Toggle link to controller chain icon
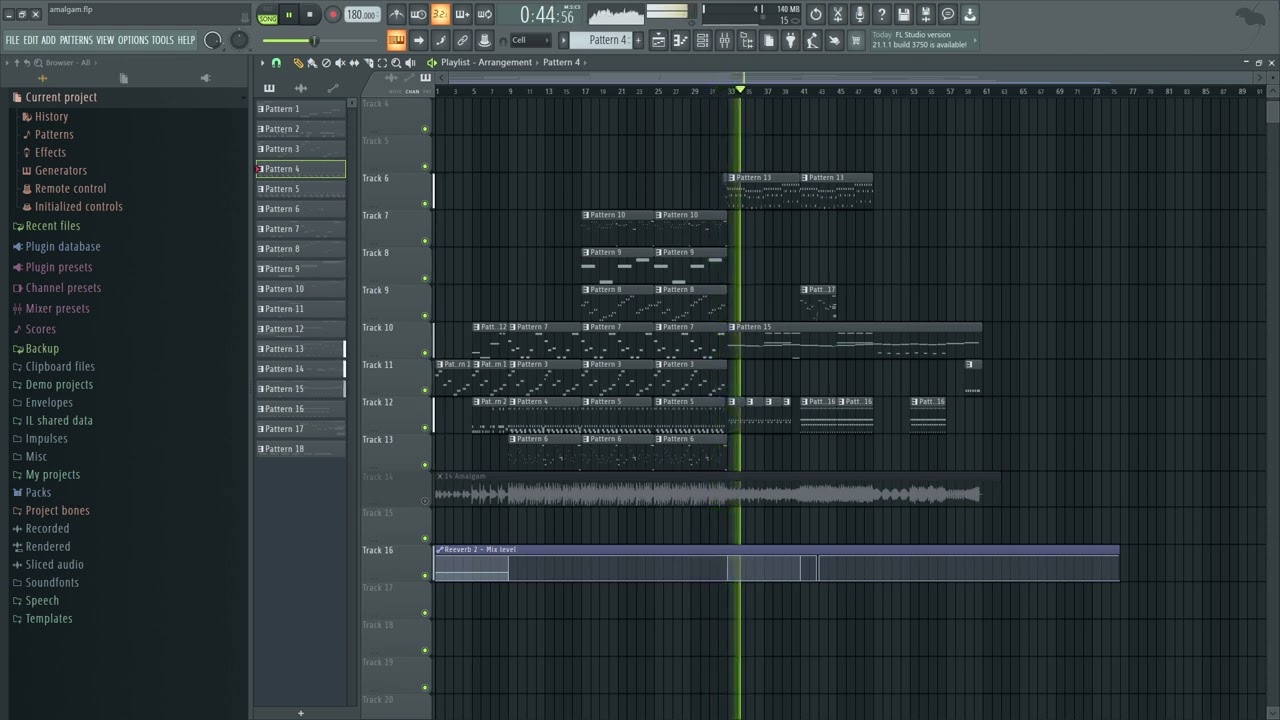The height and width of the screenshot is (720, 1280). (x=462, y=40)
